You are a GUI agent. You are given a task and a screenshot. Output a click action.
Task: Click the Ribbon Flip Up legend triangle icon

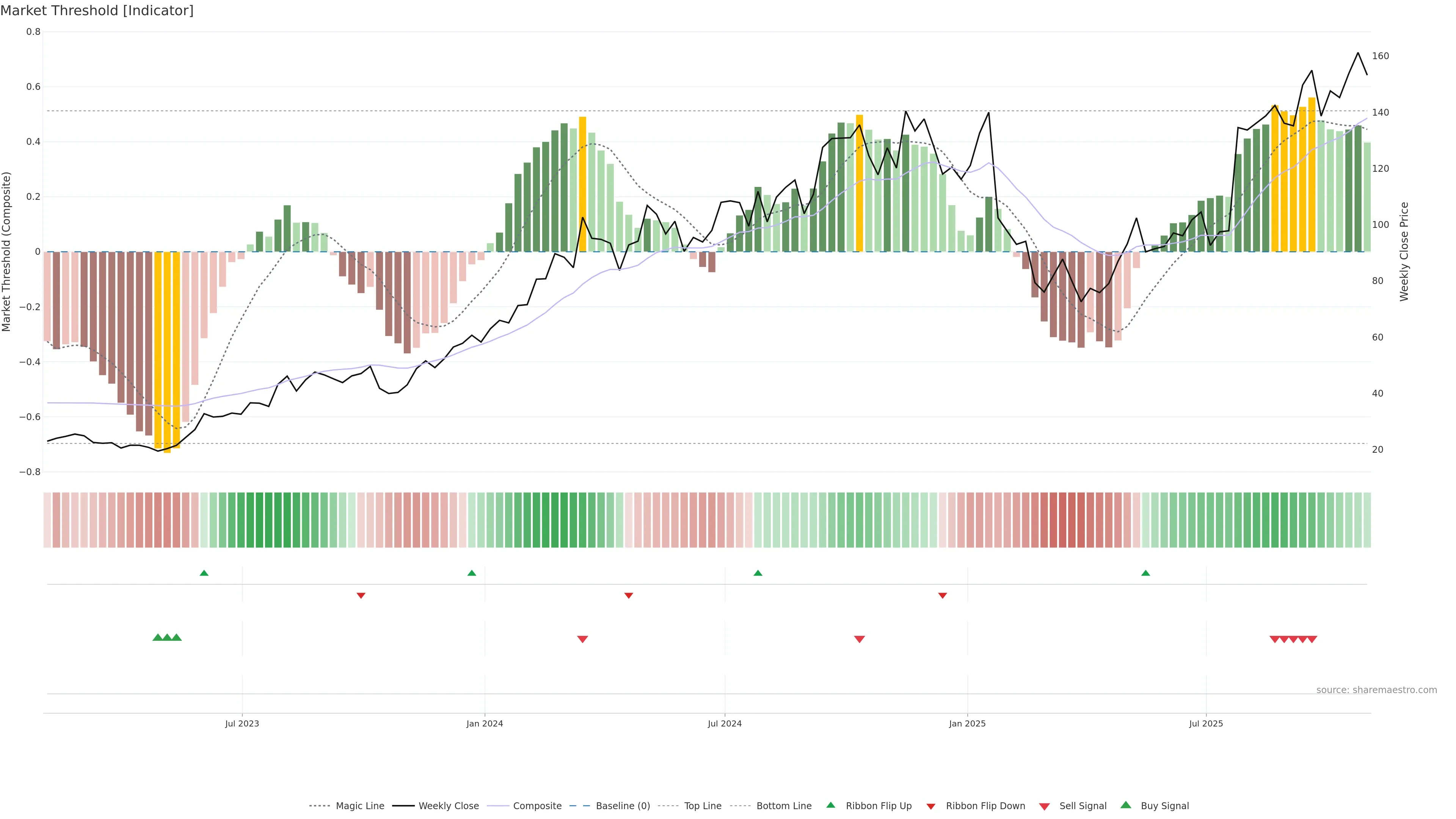coord(830,805)
